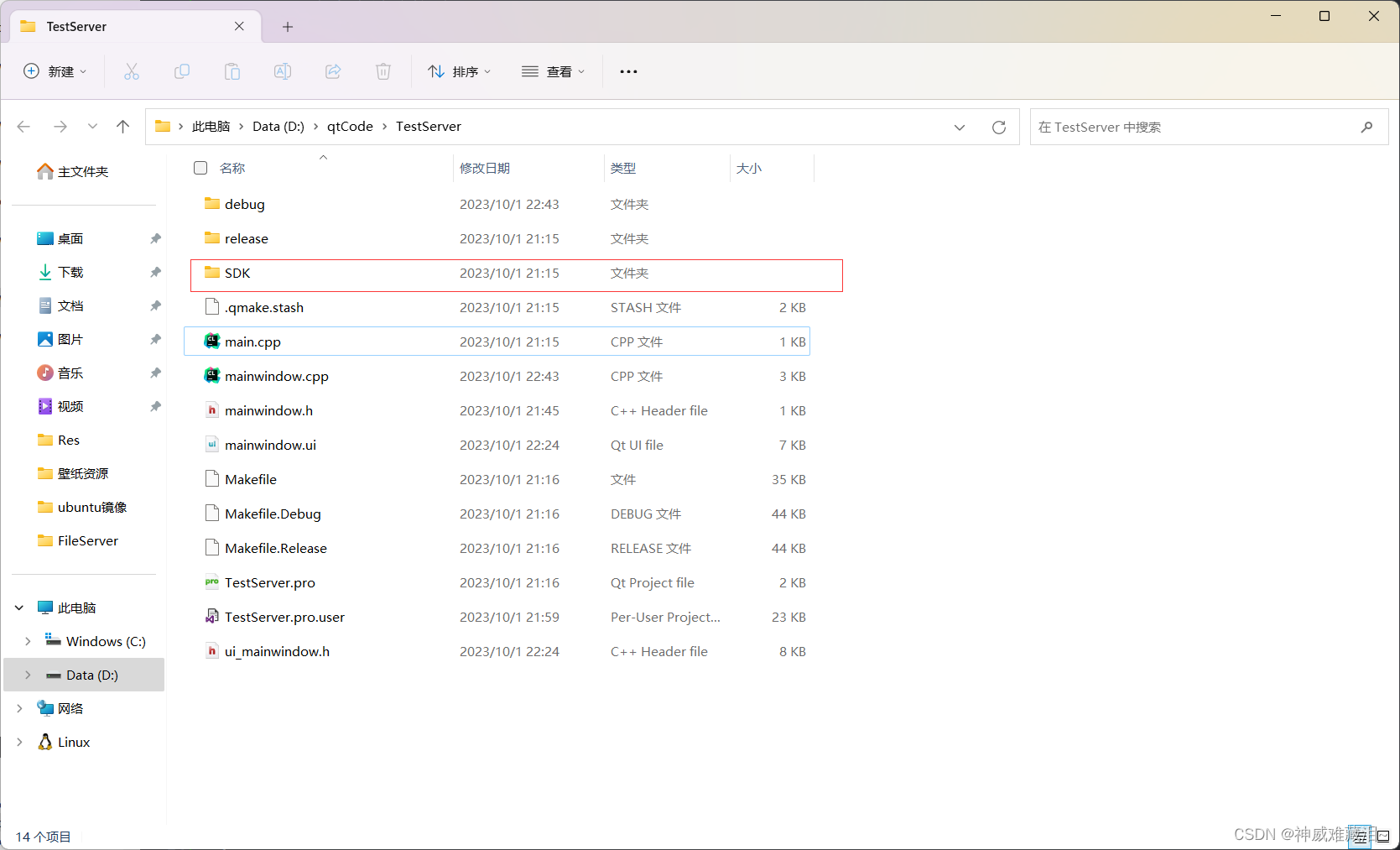
Task: Click the Delete trash icon
Action: coord(383,71)
